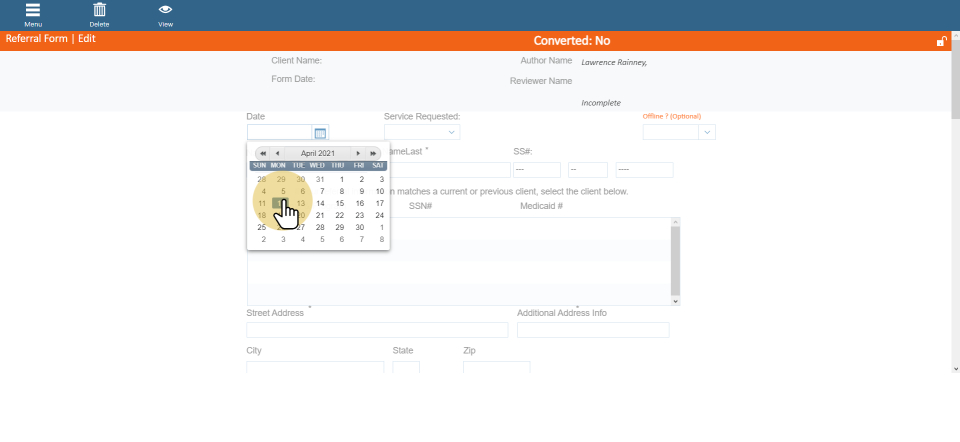Image resolution: width=960 pixels, height=442 pixels.
Task: Select April 14 in the calendar
Action: pyautogui.click(x=320, y=203)
